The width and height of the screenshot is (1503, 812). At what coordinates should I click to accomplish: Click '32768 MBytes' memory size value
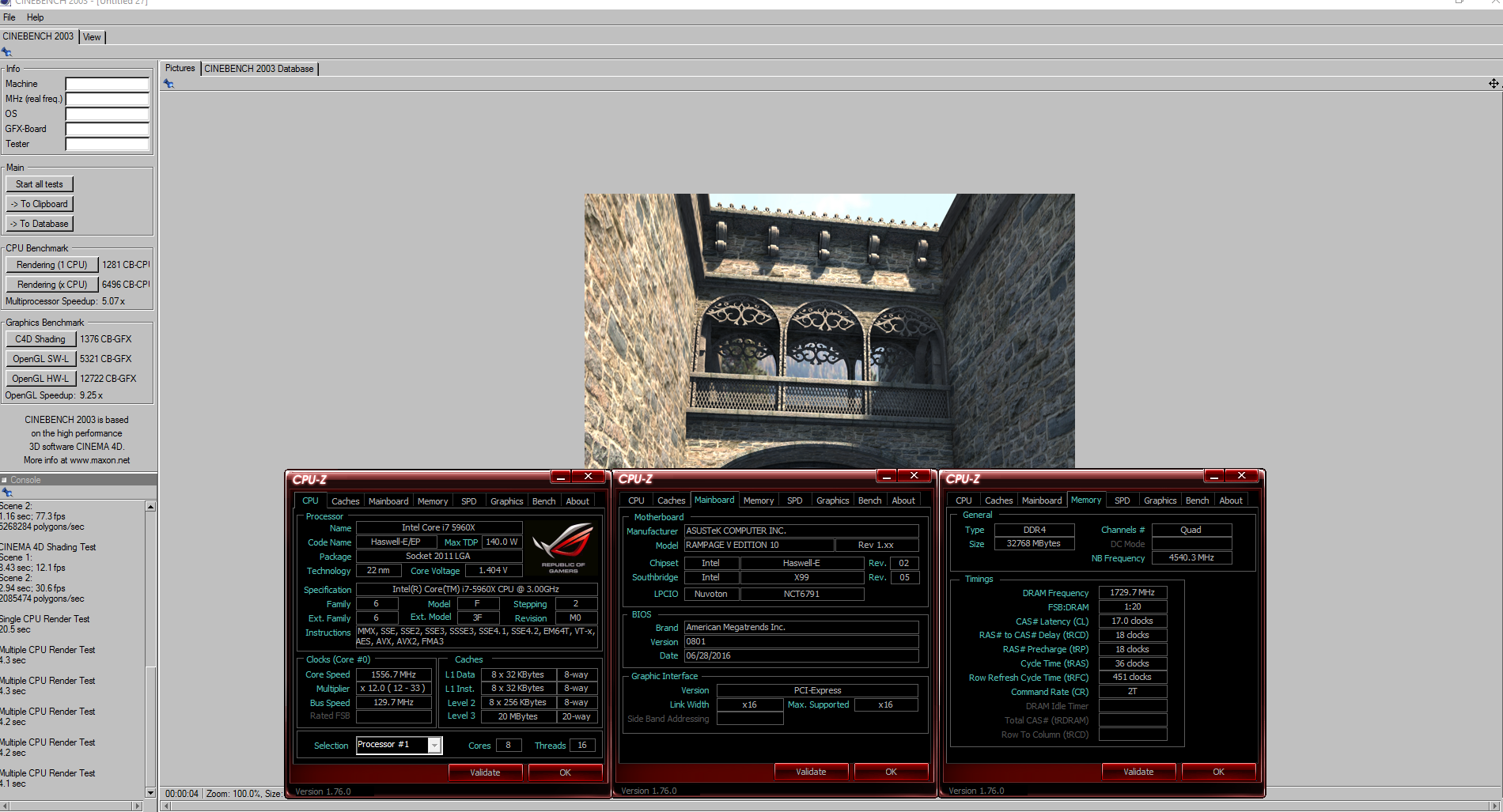pos(1033,543)
